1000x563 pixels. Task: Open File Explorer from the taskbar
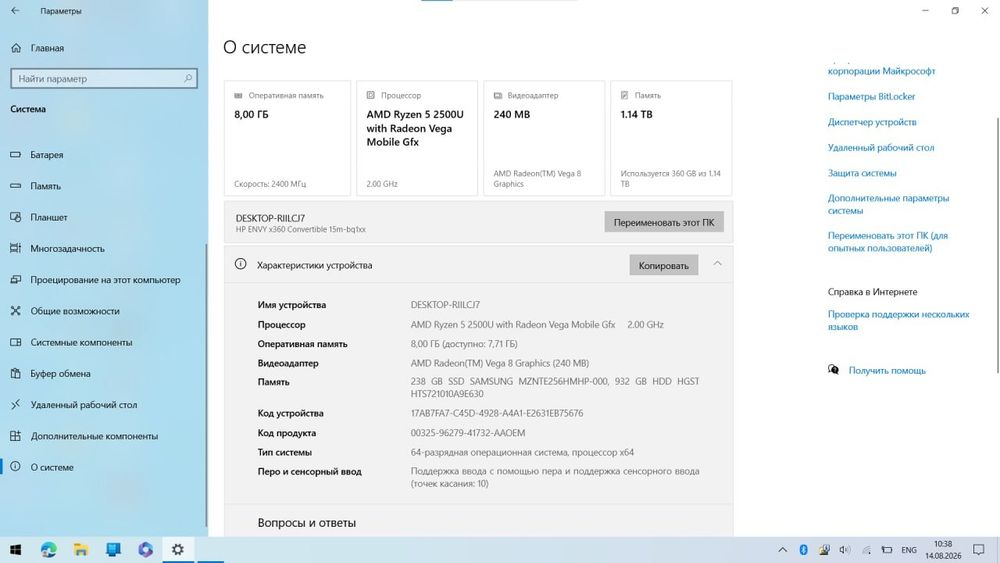(x=81, y=550)
